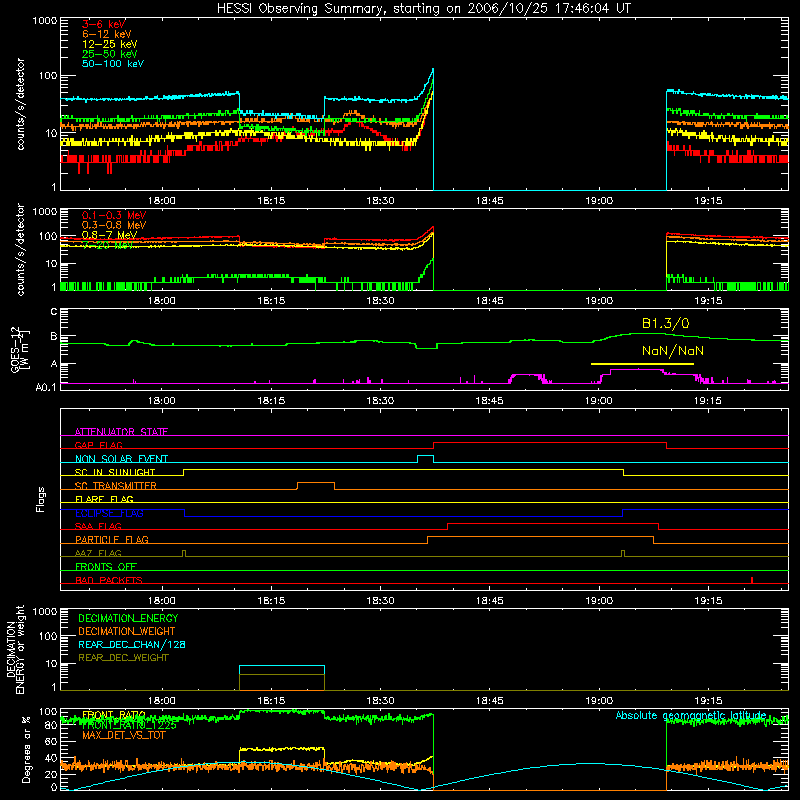Select the REAR_DEC_WEIGHT legend label
800x800 pixels.
coord(123,658)
